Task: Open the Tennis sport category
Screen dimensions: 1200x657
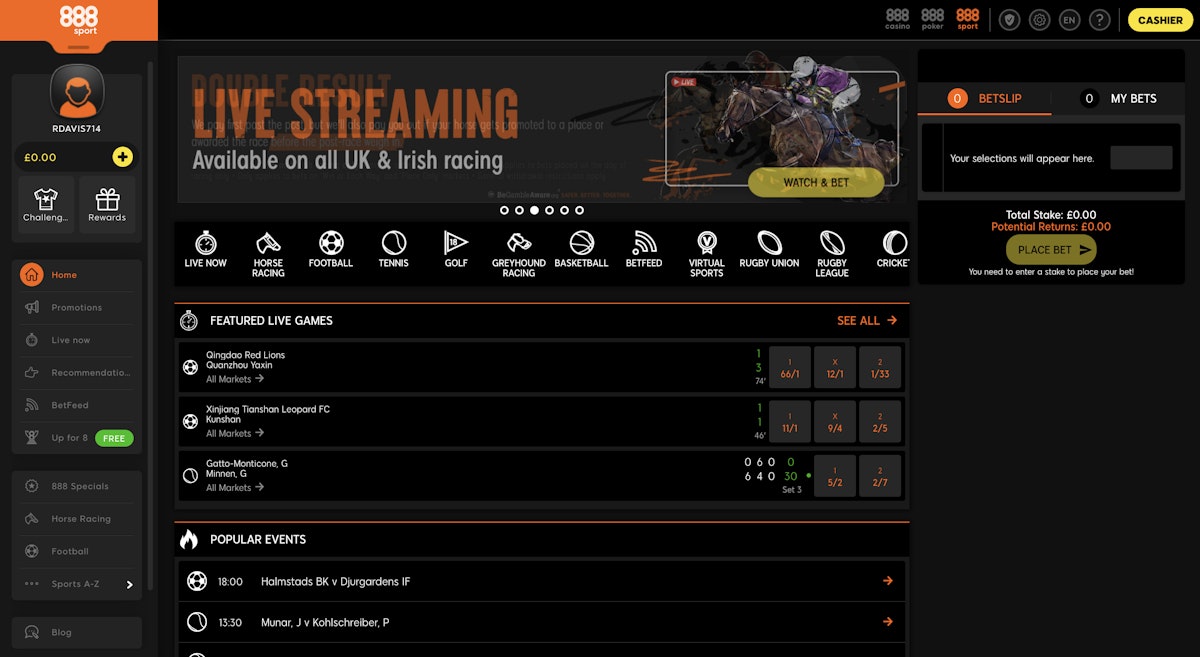Action: pos(394,251)
